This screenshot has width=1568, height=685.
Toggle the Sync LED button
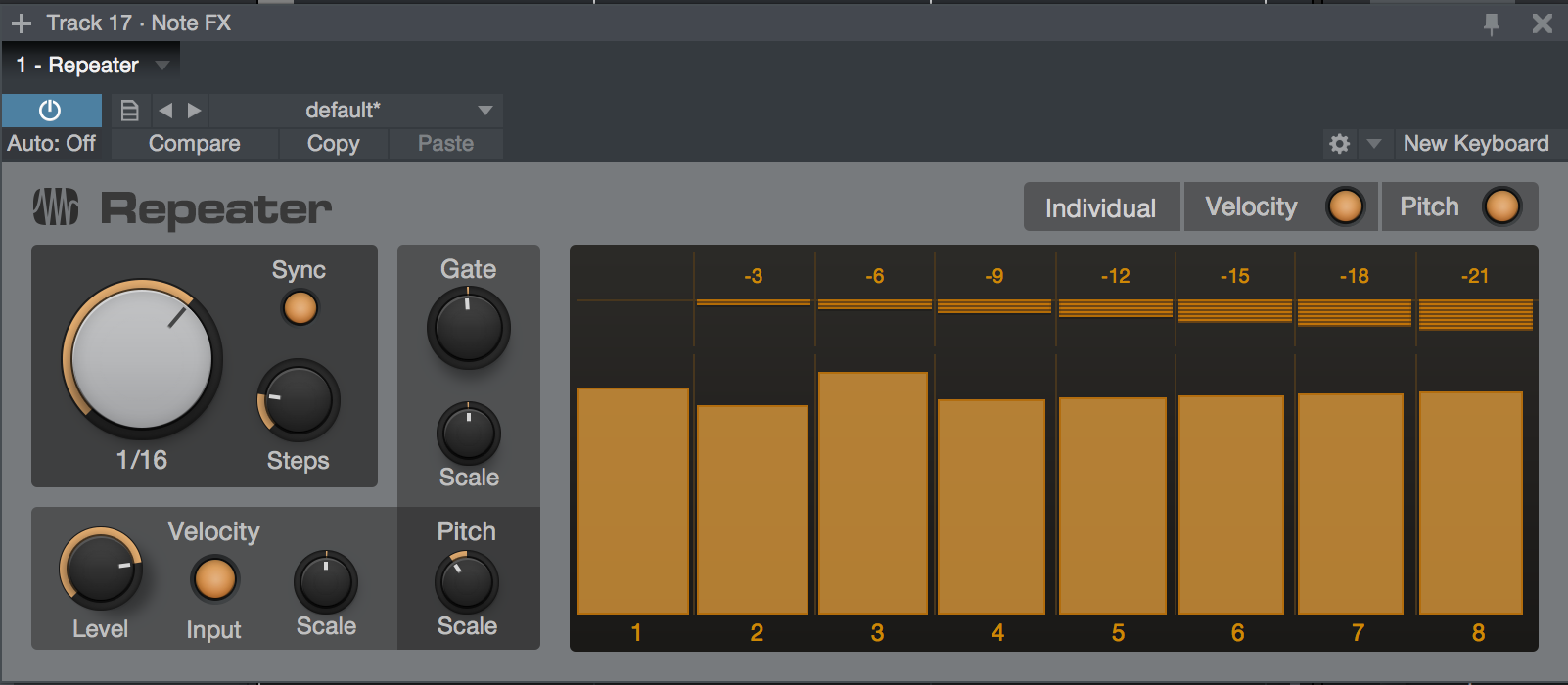pos(300,308)
